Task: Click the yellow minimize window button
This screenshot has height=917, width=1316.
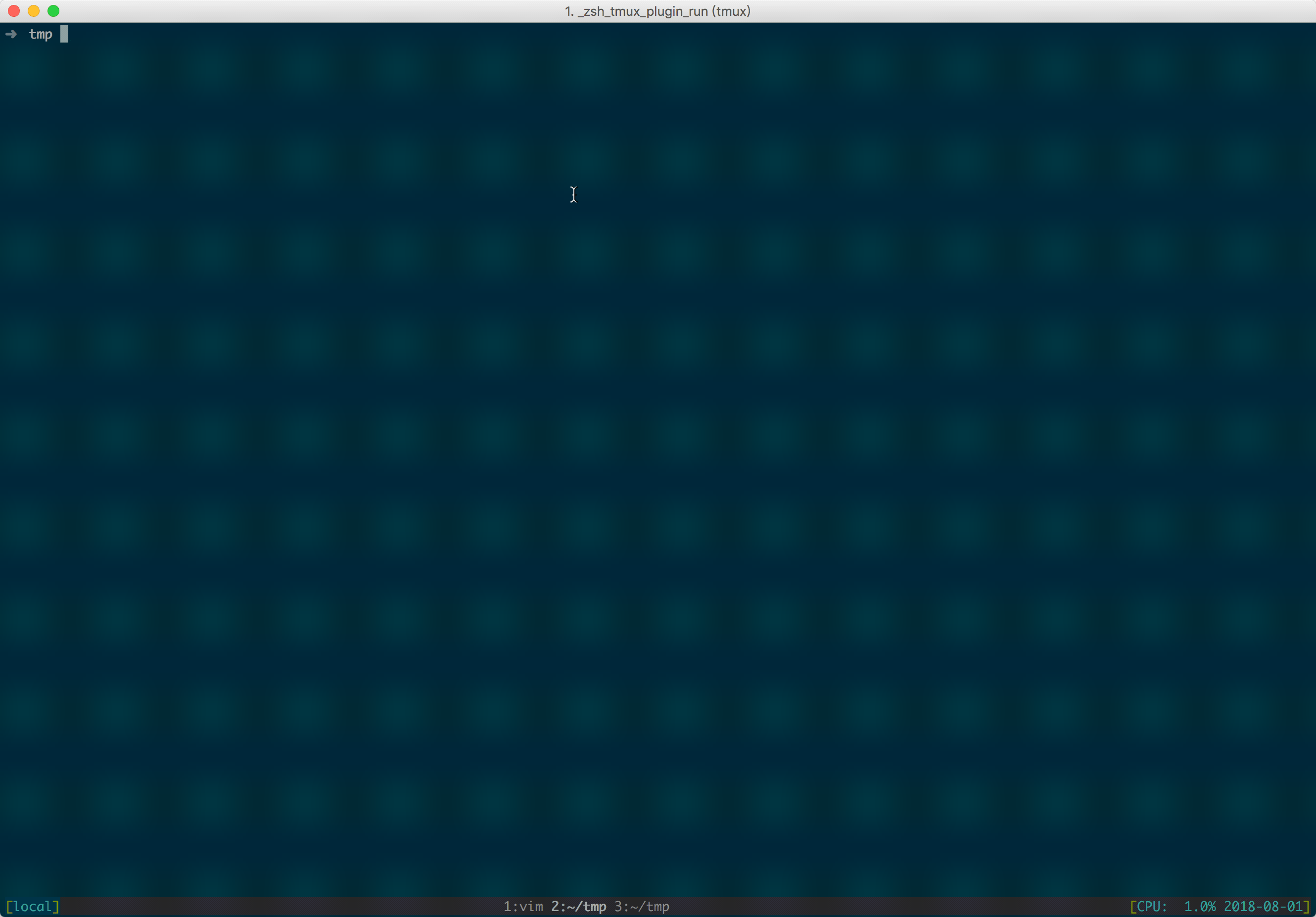Action: (34, 11)
